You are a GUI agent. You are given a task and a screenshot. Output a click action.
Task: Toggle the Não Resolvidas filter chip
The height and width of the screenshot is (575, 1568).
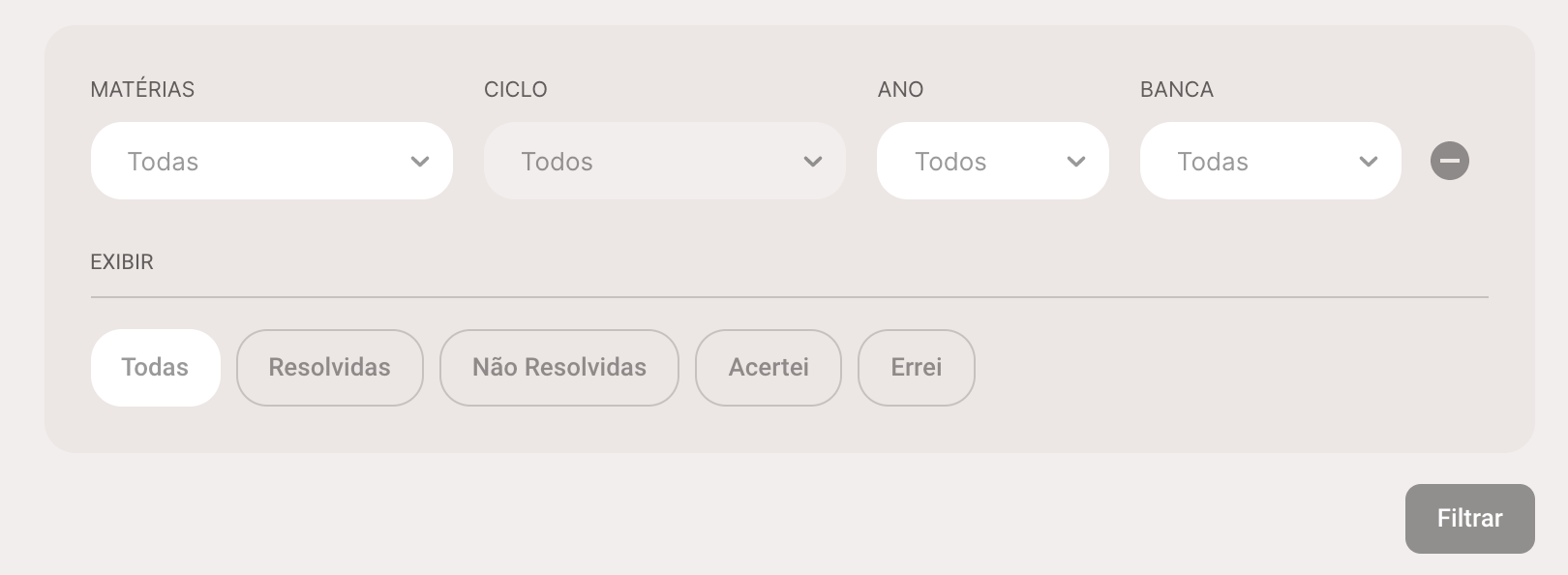click(x=559, y=368)
